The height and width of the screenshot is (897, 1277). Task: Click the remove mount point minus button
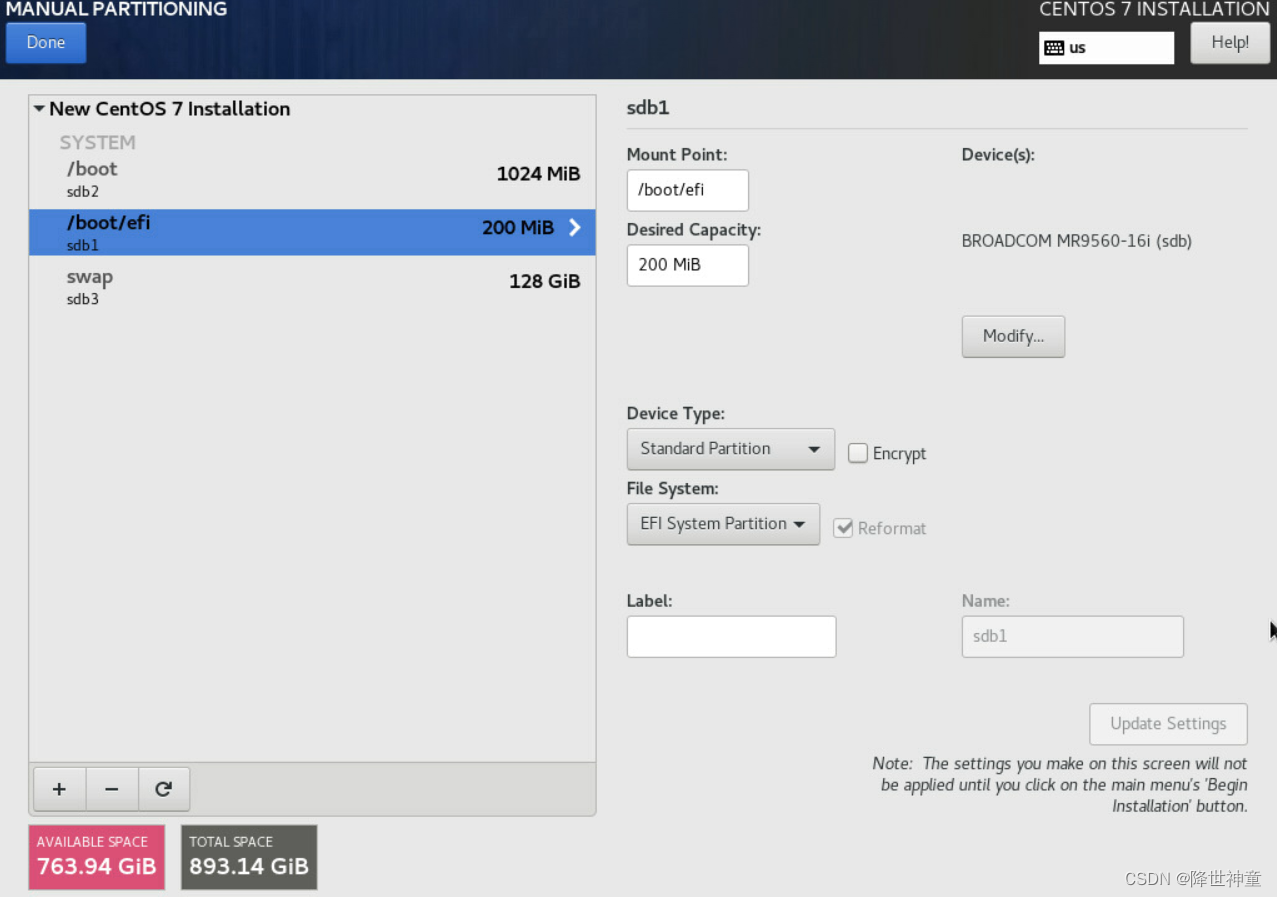[x=112, y=789]
